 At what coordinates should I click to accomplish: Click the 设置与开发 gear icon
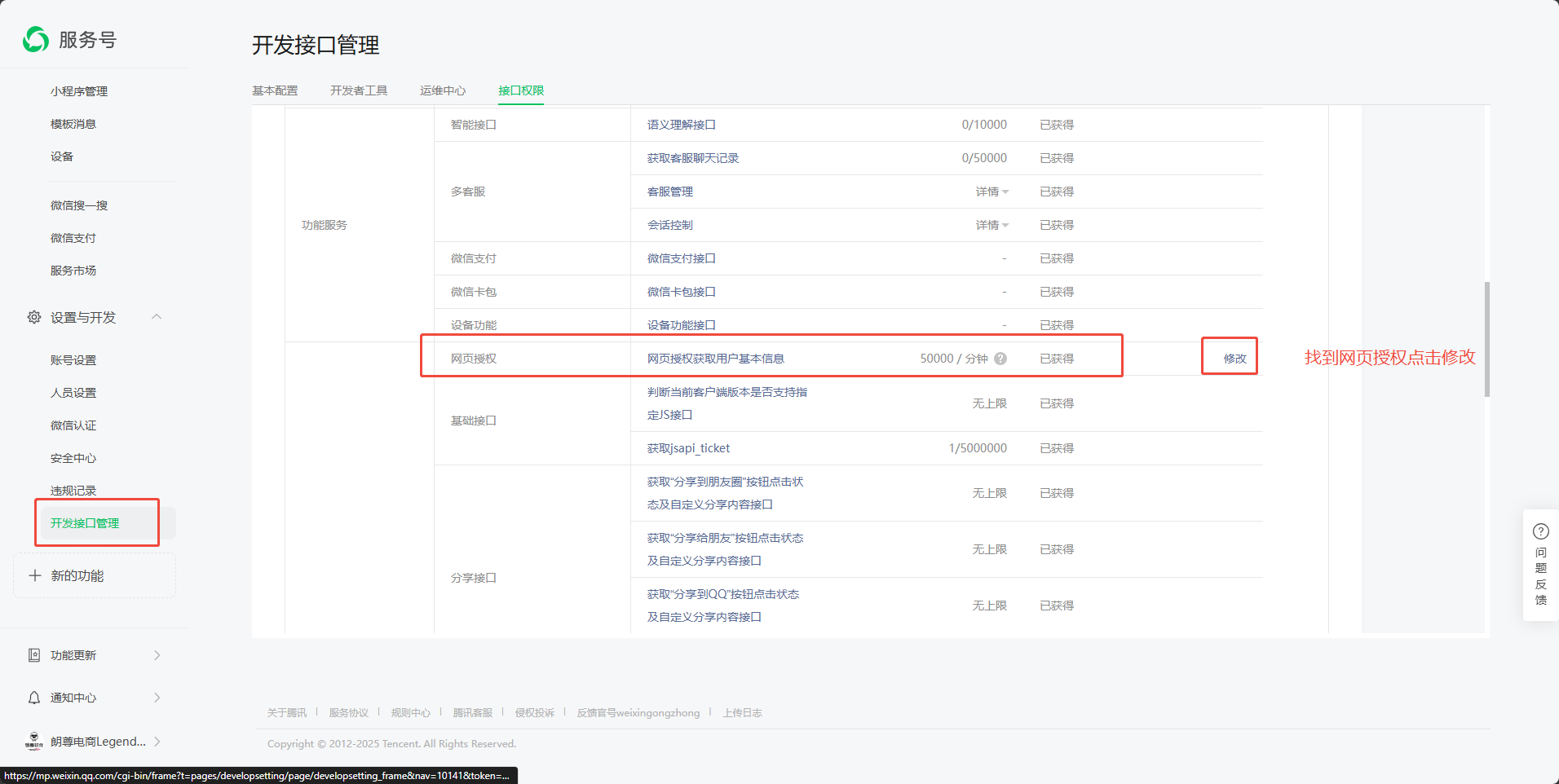[34, 317]
